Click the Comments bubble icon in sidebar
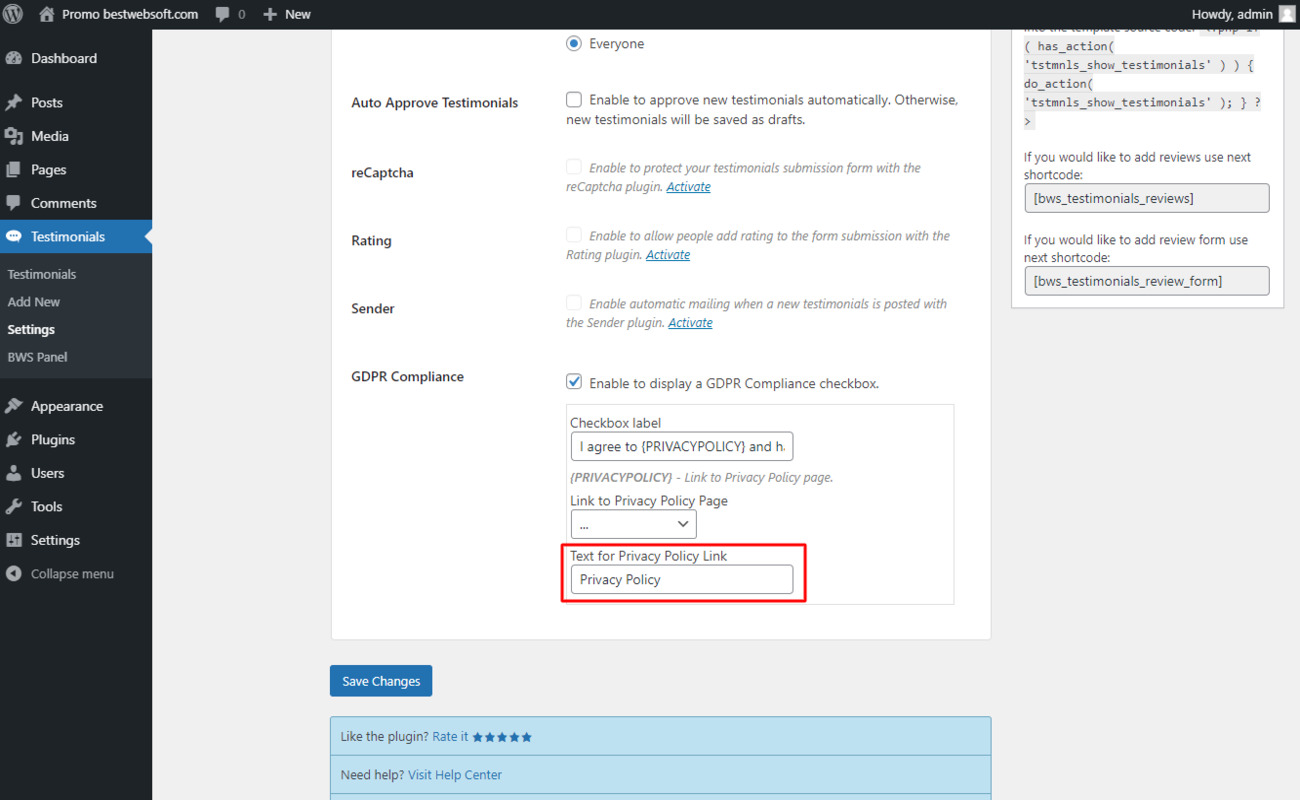The image size is (1300, 800). (14, 203)
